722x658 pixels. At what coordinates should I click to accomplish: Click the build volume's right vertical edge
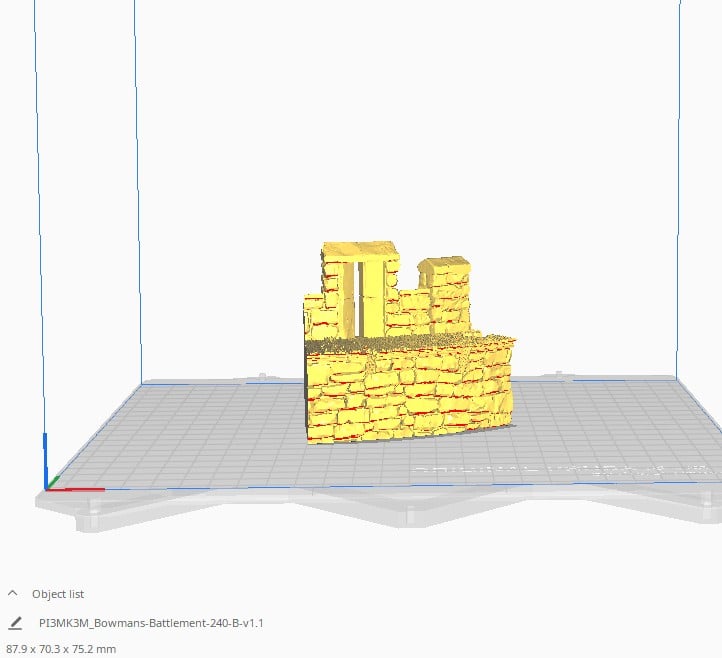[679, 189]
